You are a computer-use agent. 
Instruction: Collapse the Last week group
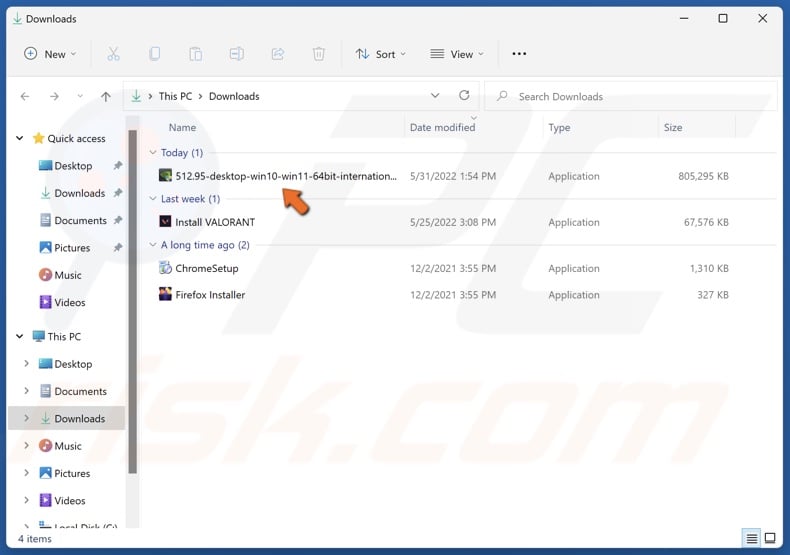pyautogui.click(x=153, y=198)
